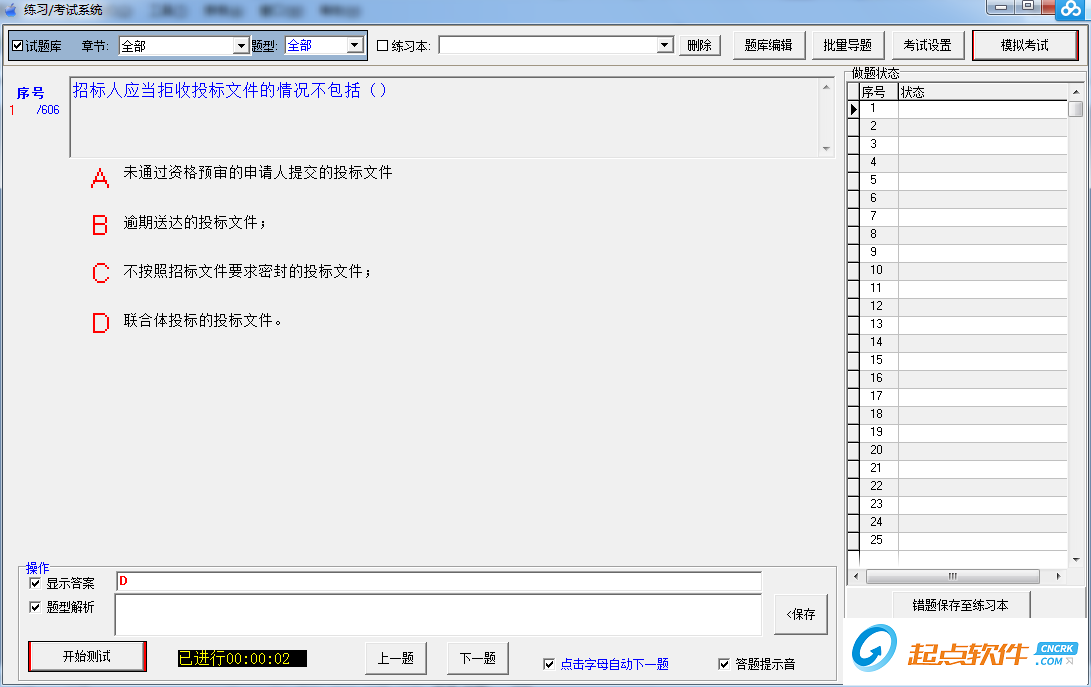
Task: Select answer option C
Action: (x=99, y=274)
